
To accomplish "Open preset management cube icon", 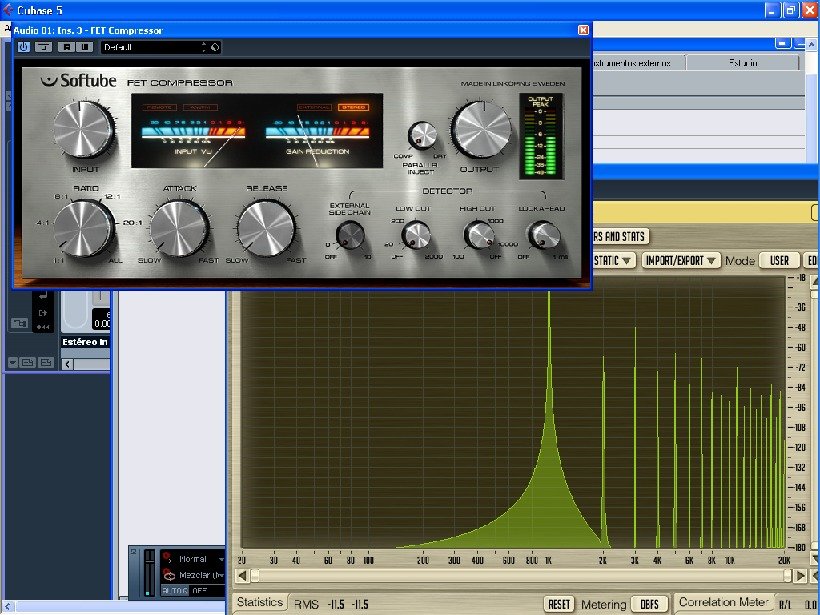I will (x=215, y=47).
